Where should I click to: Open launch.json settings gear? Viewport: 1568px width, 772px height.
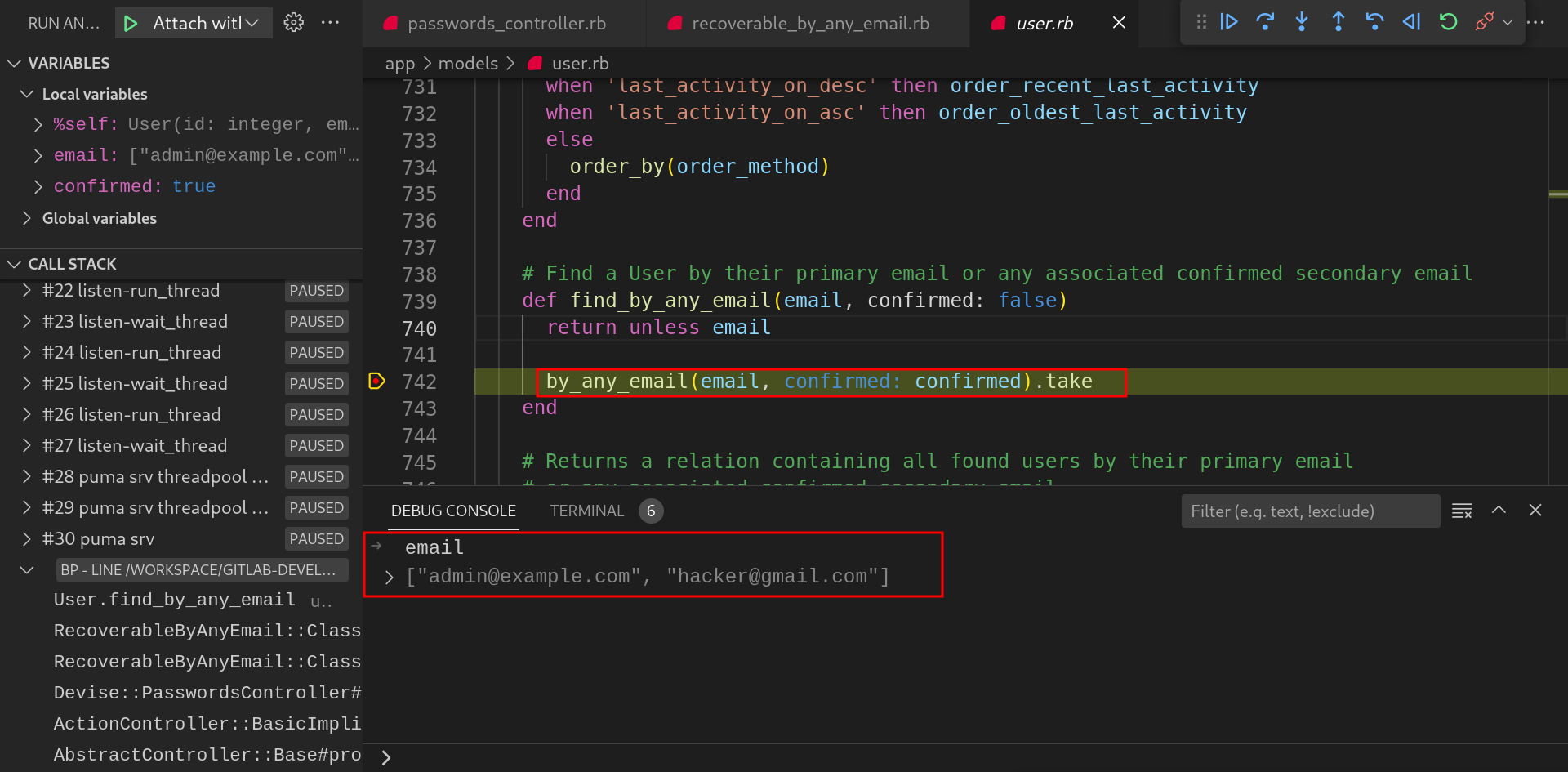coord(294,23)
